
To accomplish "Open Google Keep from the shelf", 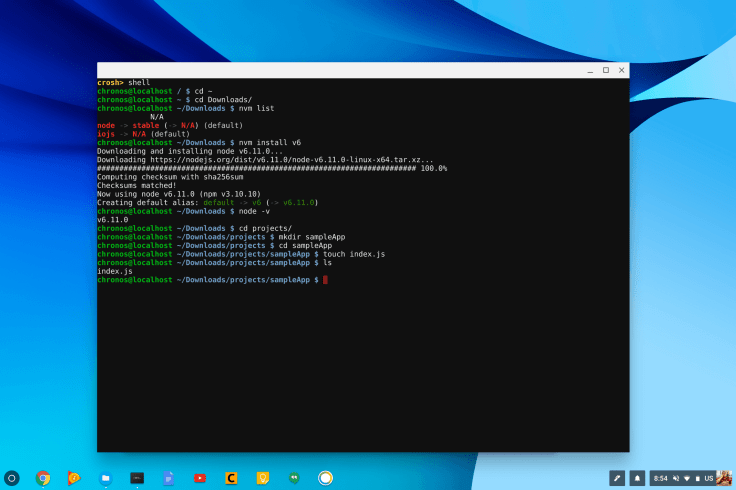I will (x=262, y=478).
